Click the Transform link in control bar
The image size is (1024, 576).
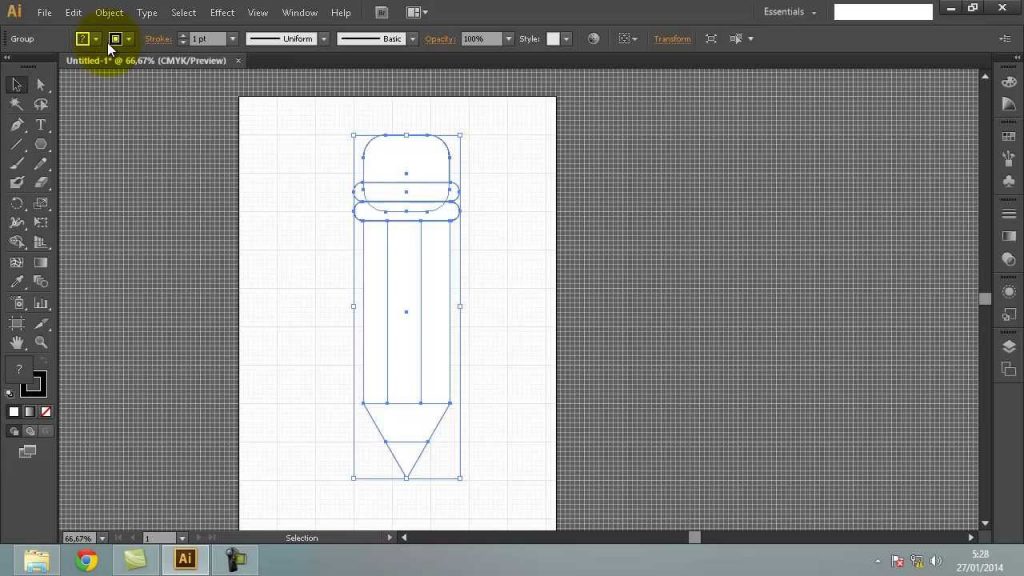tap(671, 38)
